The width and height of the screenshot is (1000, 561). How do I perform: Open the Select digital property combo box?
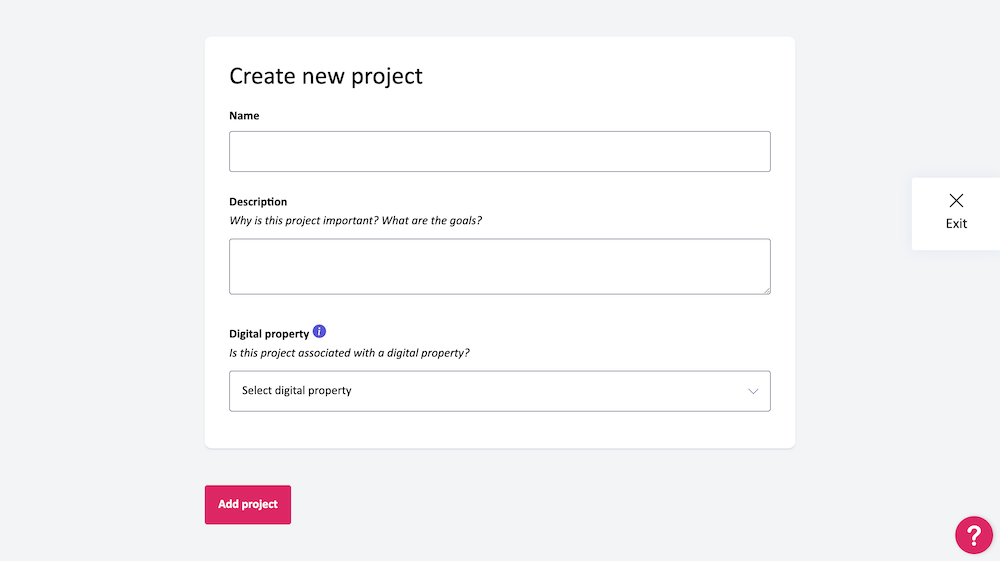point(500,391)
